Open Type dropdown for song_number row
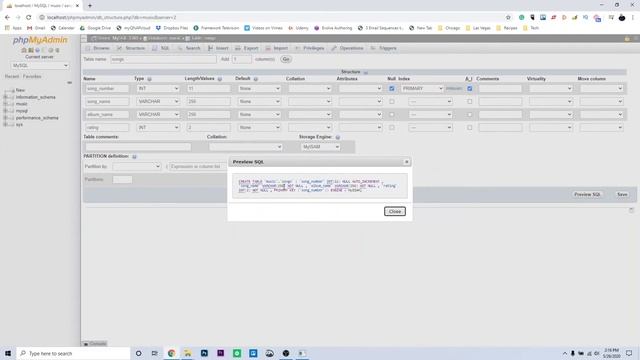640x360 pixels. [x=158, y=89]
